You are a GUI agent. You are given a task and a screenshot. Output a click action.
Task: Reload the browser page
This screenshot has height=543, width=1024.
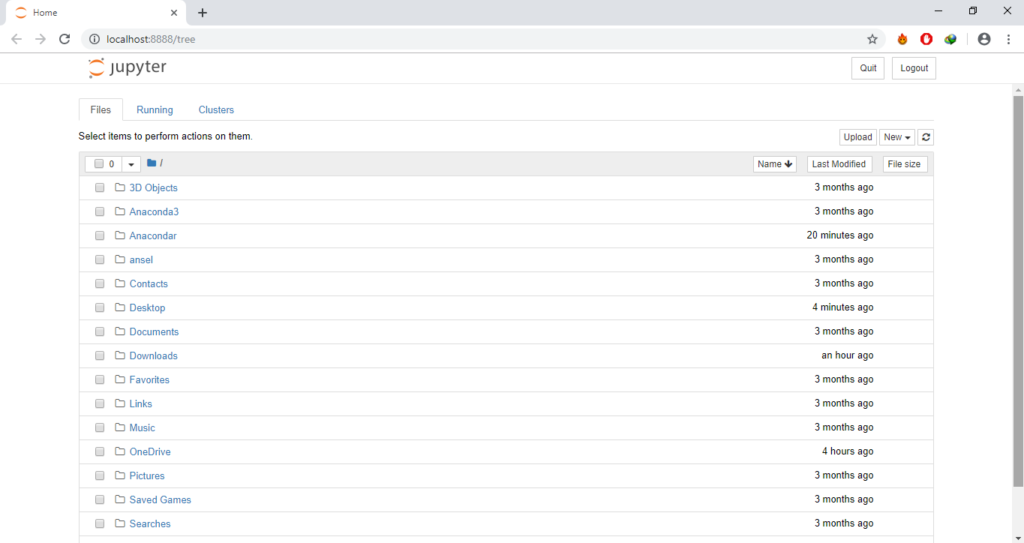(64, 39)
